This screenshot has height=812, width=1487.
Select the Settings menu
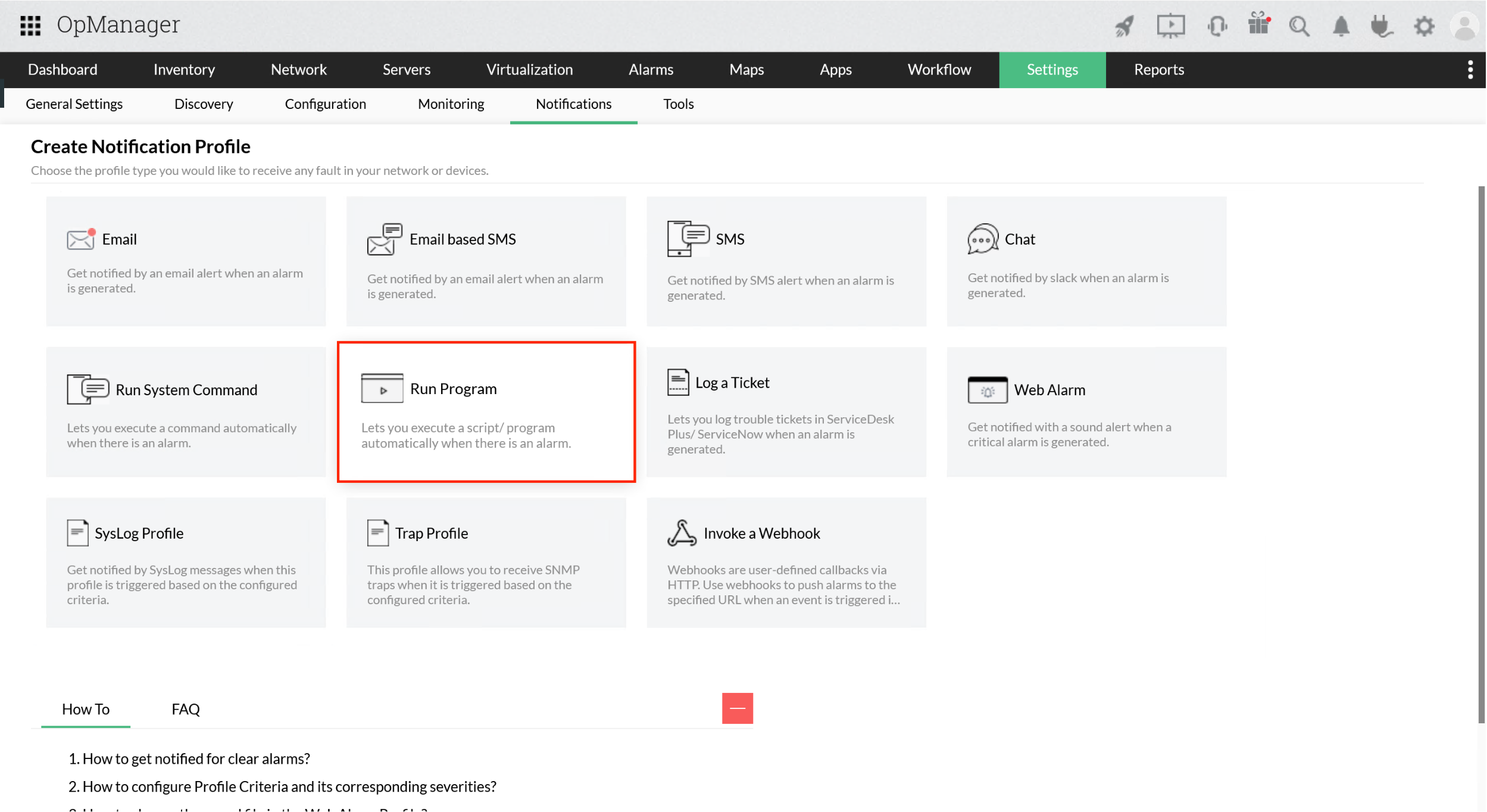(1052, 70)
